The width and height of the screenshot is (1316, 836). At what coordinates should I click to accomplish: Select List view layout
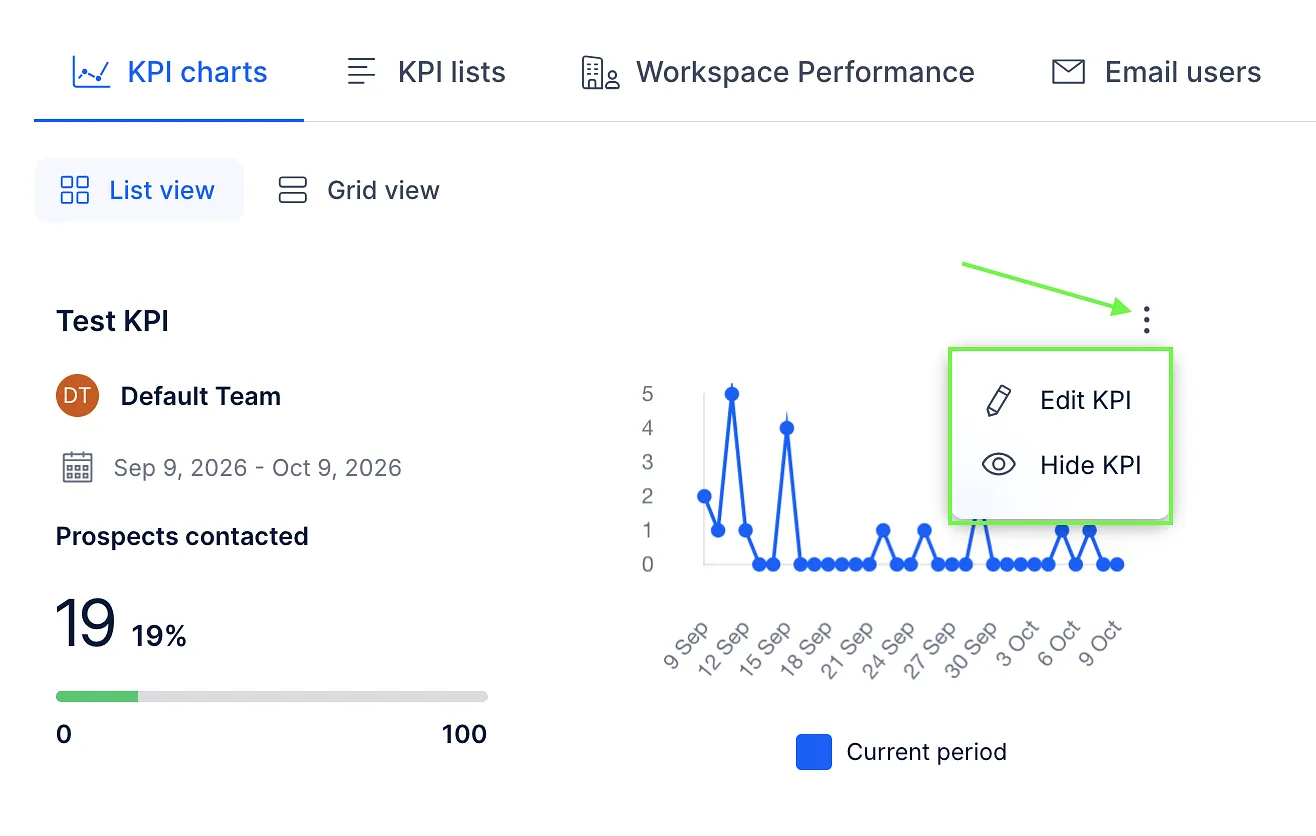pyautogui.click(x=139, y=190)
